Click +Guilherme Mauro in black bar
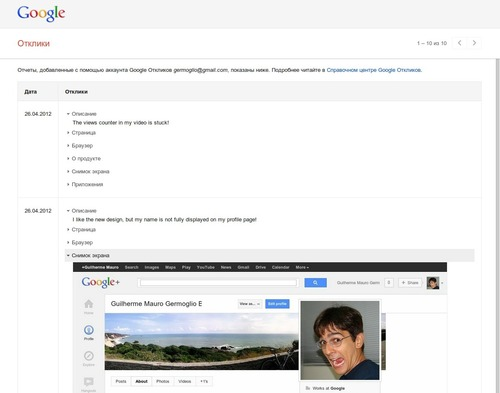This screenshot has height=393, width=500. click(100, 267)
